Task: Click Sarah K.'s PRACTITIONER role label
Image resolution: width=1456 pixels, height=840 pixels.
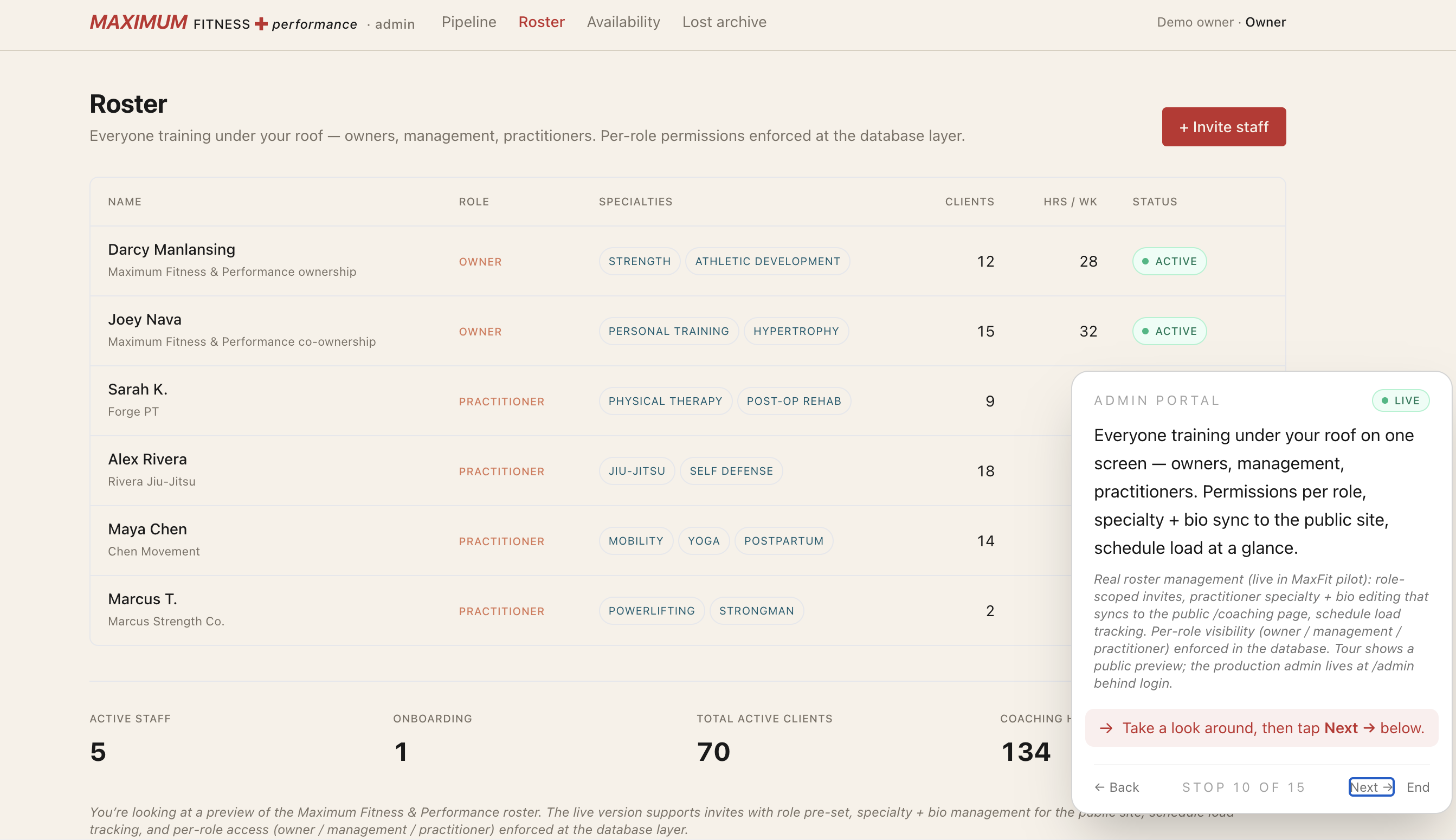Action: pyautogui.click(x=501, y=402)
